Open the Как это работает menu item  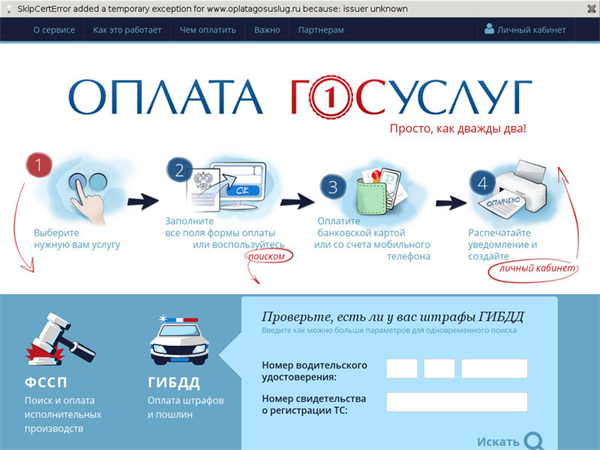tap(126, 30)
